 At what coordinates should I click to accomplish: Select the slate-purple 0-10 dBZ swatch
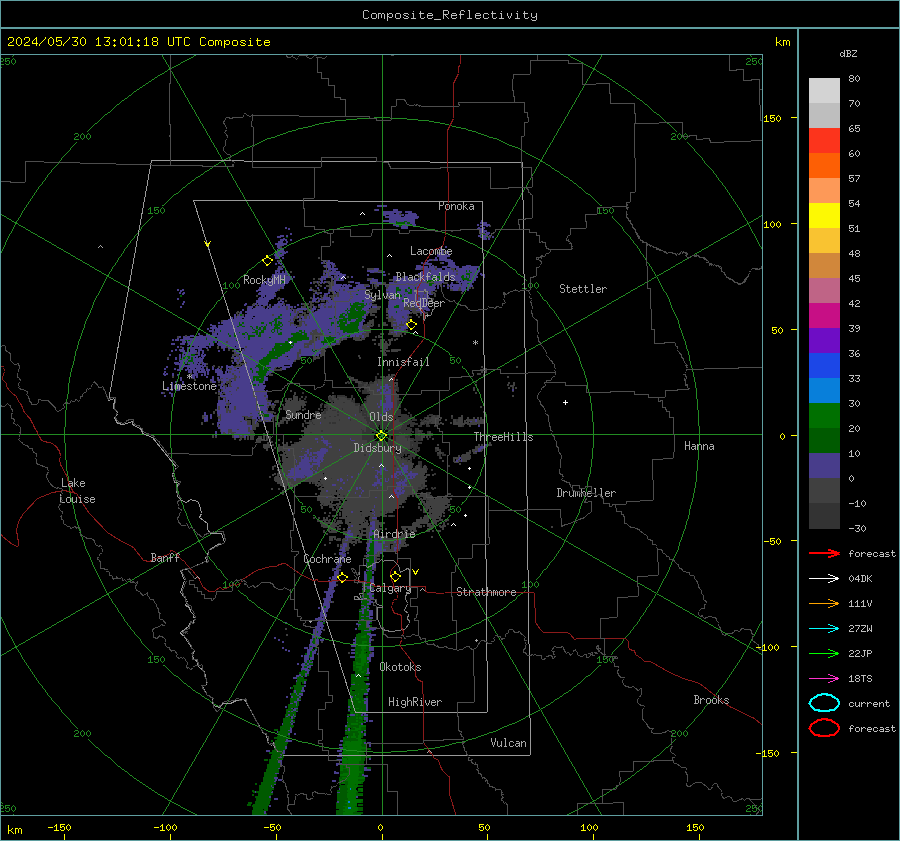824,466
